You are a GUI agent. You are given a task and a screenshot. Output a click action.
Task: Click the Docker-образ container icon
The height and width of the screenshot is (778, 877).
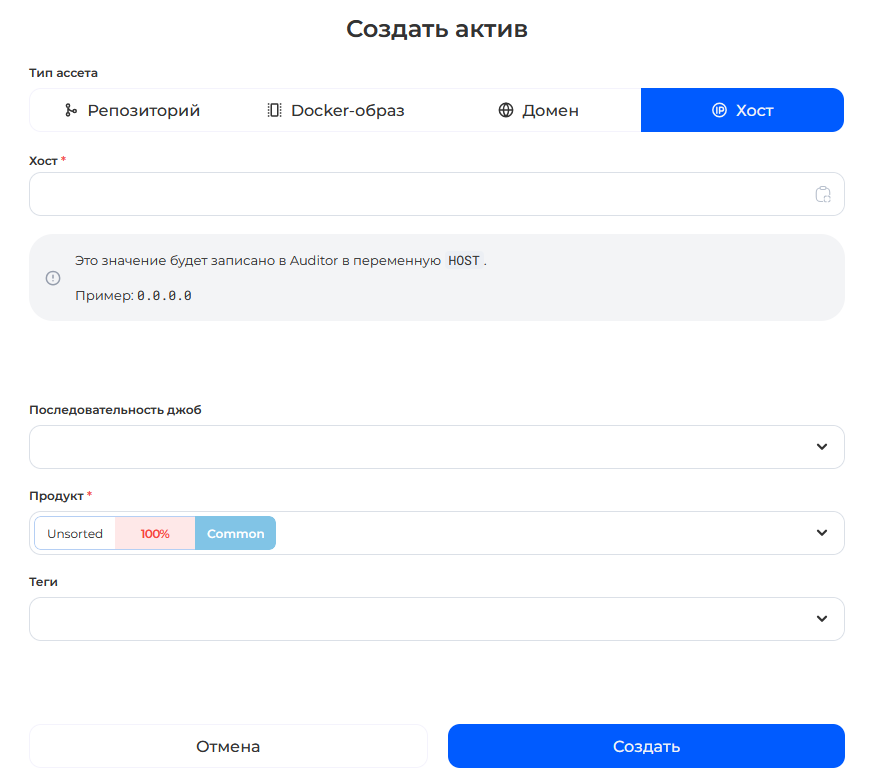(x=274, y=111)
